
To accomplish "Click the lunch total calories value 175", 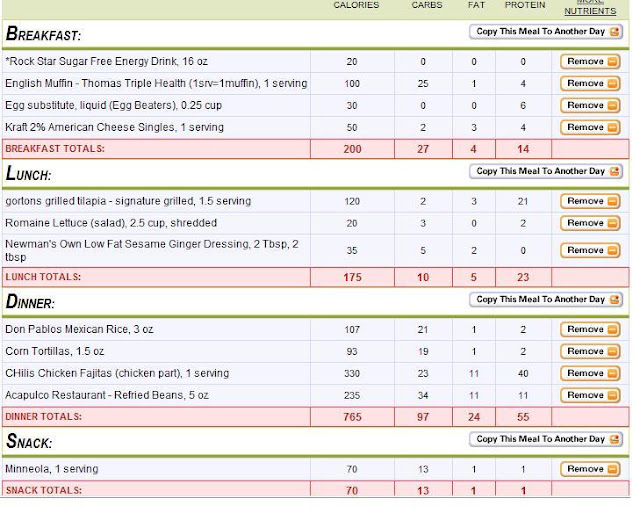I will click(x=352, y=278).
